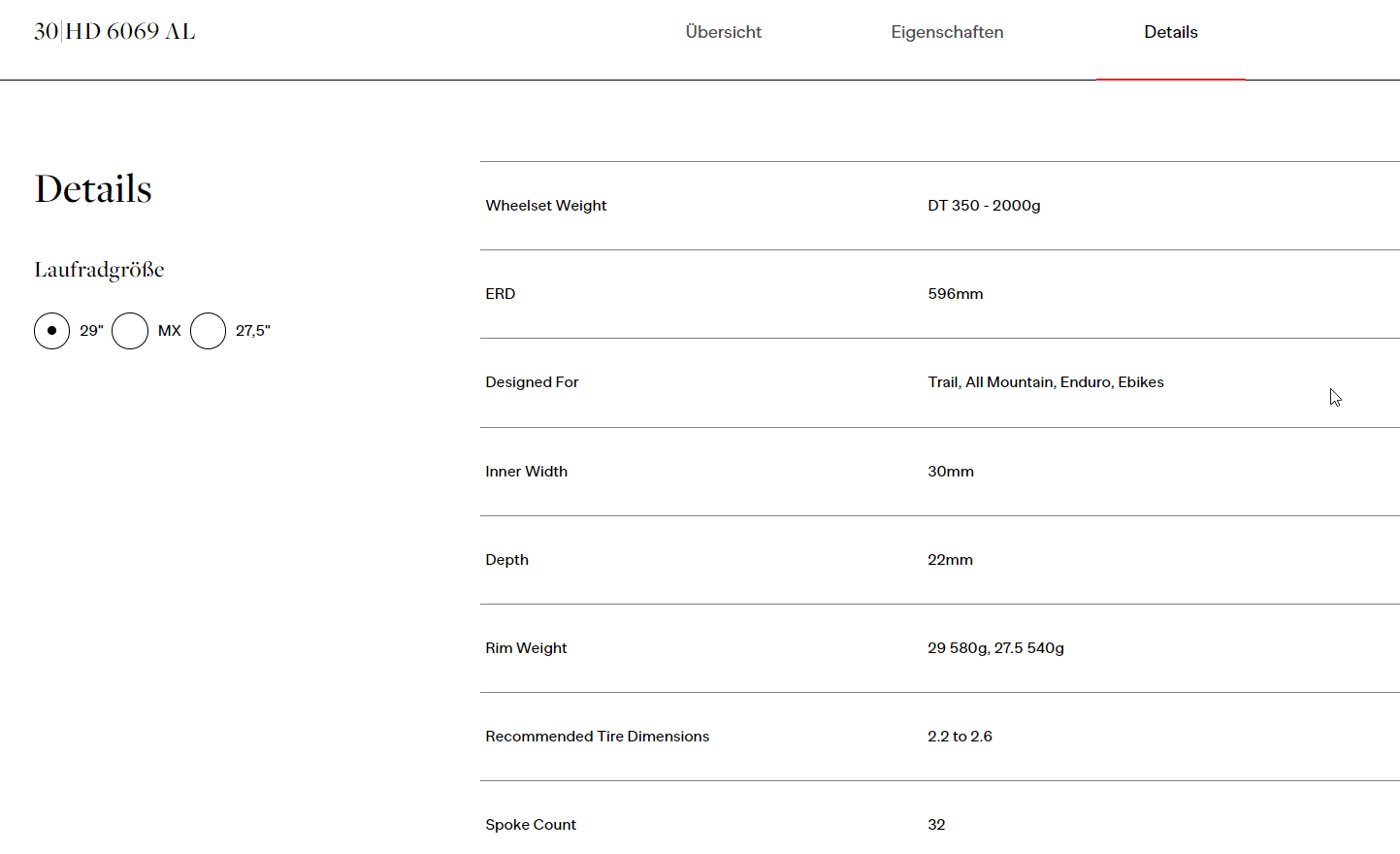This screenshot has width=1400, height=854.
Task: Click the Designed For row label
Action: point(532,382)
